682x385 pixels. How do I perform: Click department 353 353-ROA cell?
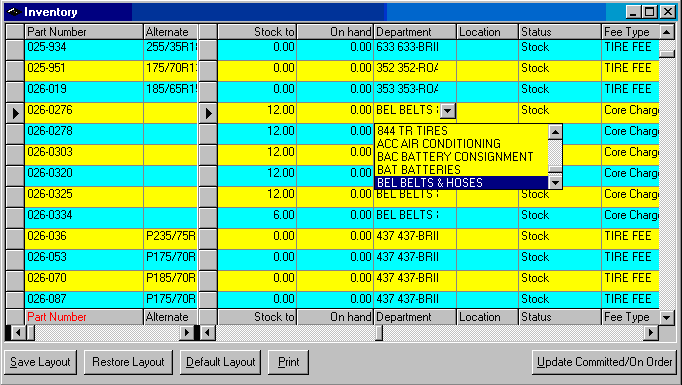tap(415, 91)
